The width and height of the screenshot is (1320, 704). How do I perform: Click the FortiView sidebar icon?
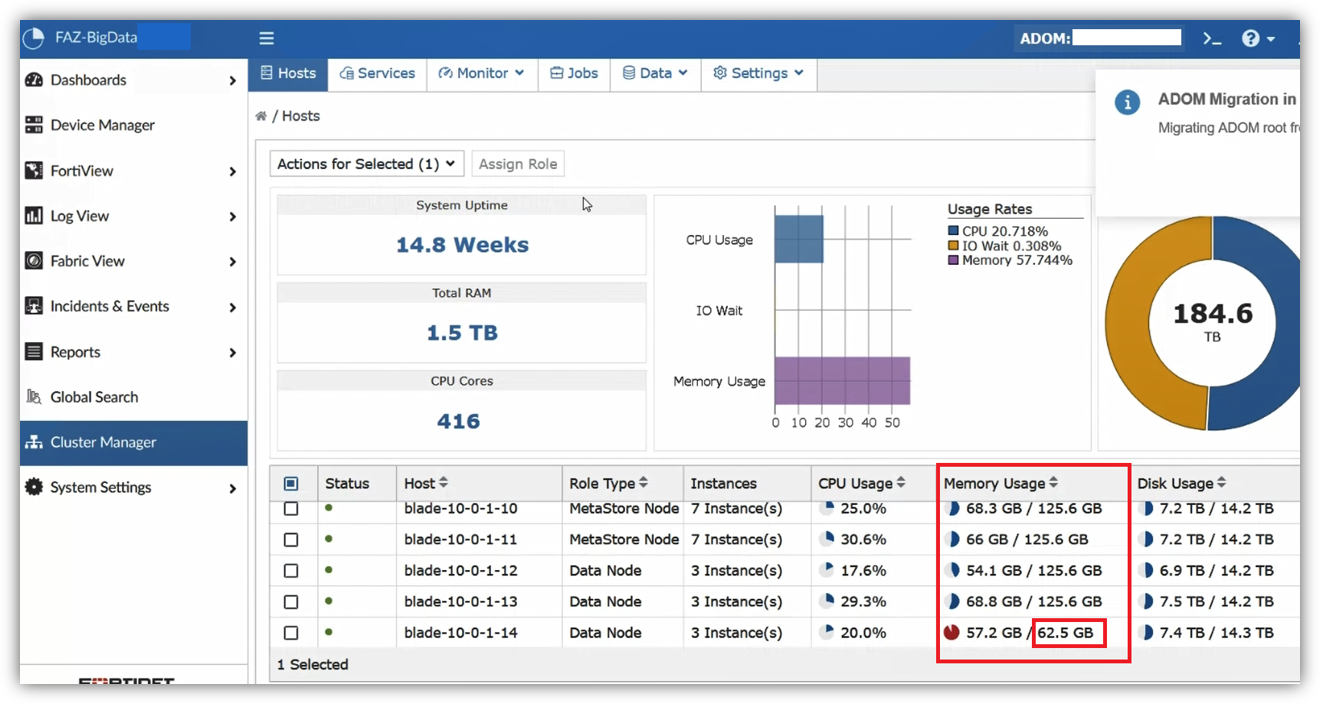coord(33,171)
